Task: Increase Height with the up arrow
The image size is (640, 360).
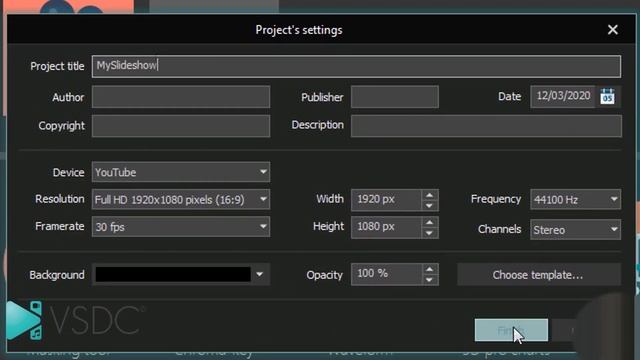Action: [x=429, y=222]
